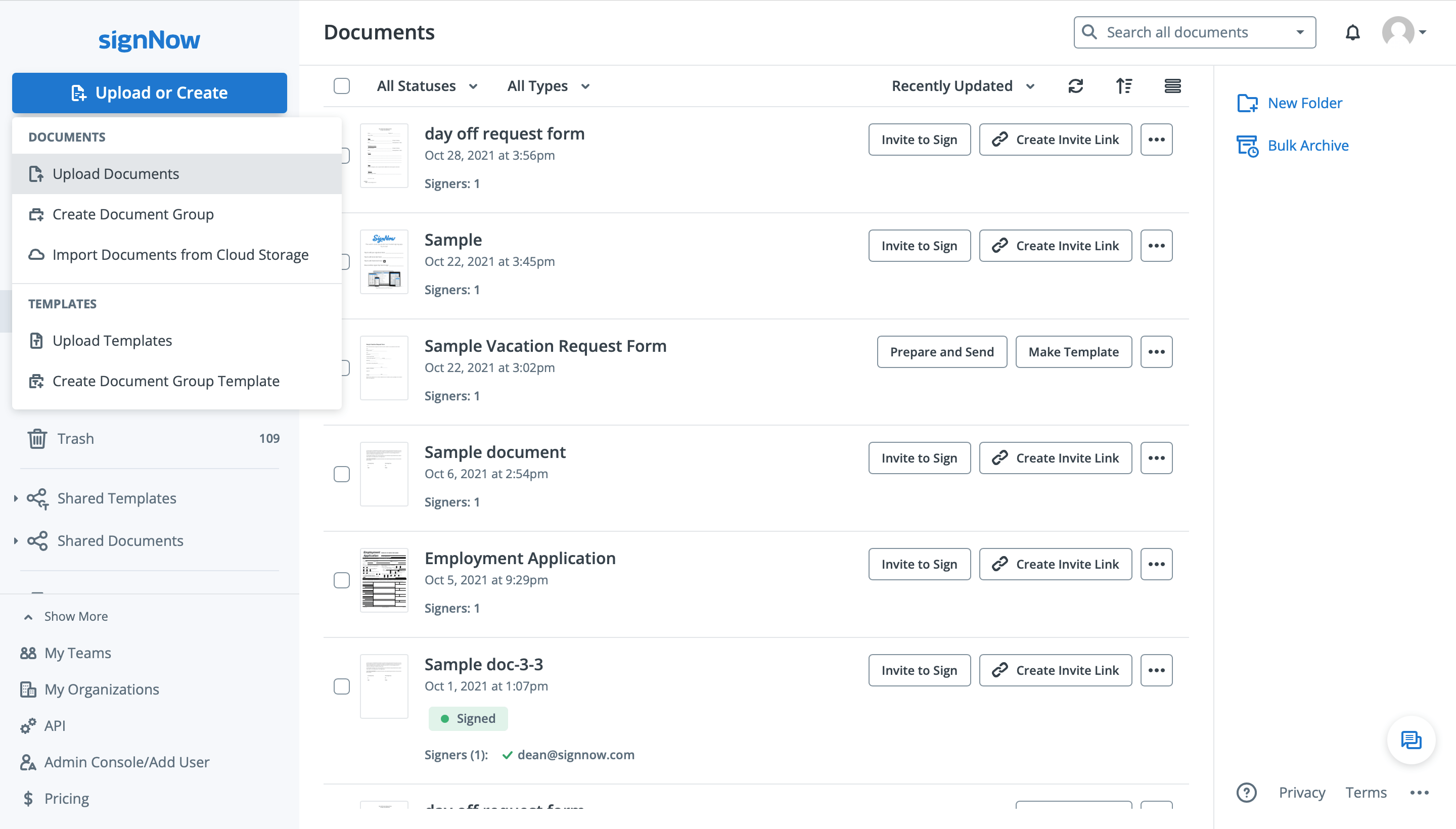Open the All Statuses filter
The width and height of the screenshot is (1456, 829).
427,86
